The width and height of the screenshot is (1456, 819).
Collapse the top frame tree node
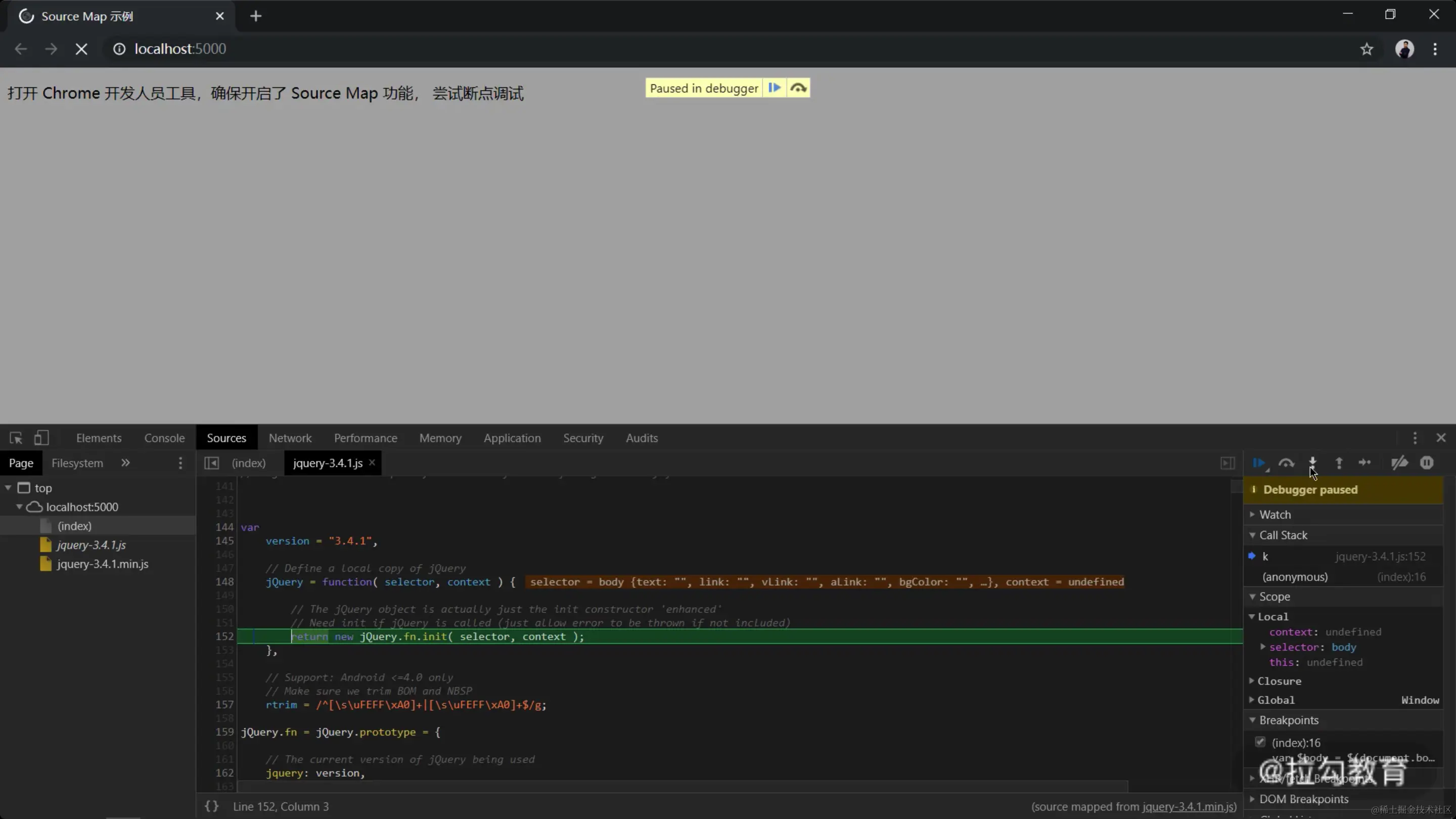(8, 488)
